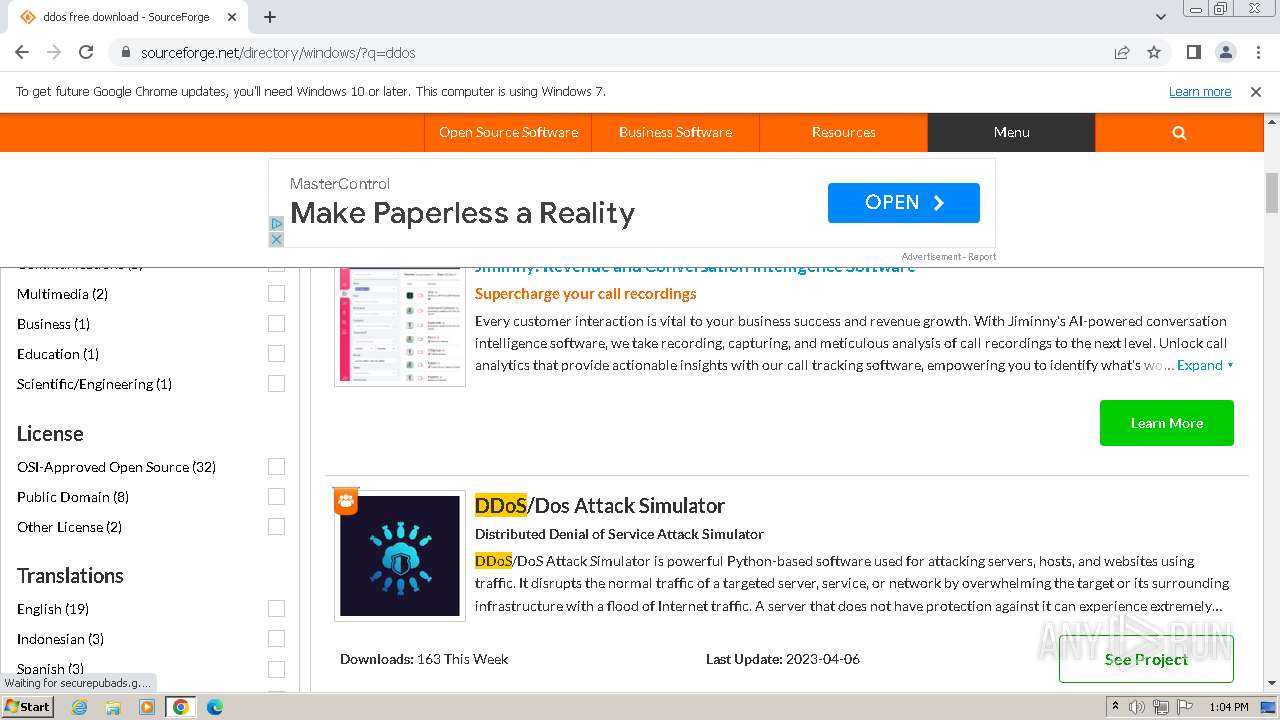This screenshot has height=720, width=1280.
Task: Open the Resources menu
Action: pos(843,132)
